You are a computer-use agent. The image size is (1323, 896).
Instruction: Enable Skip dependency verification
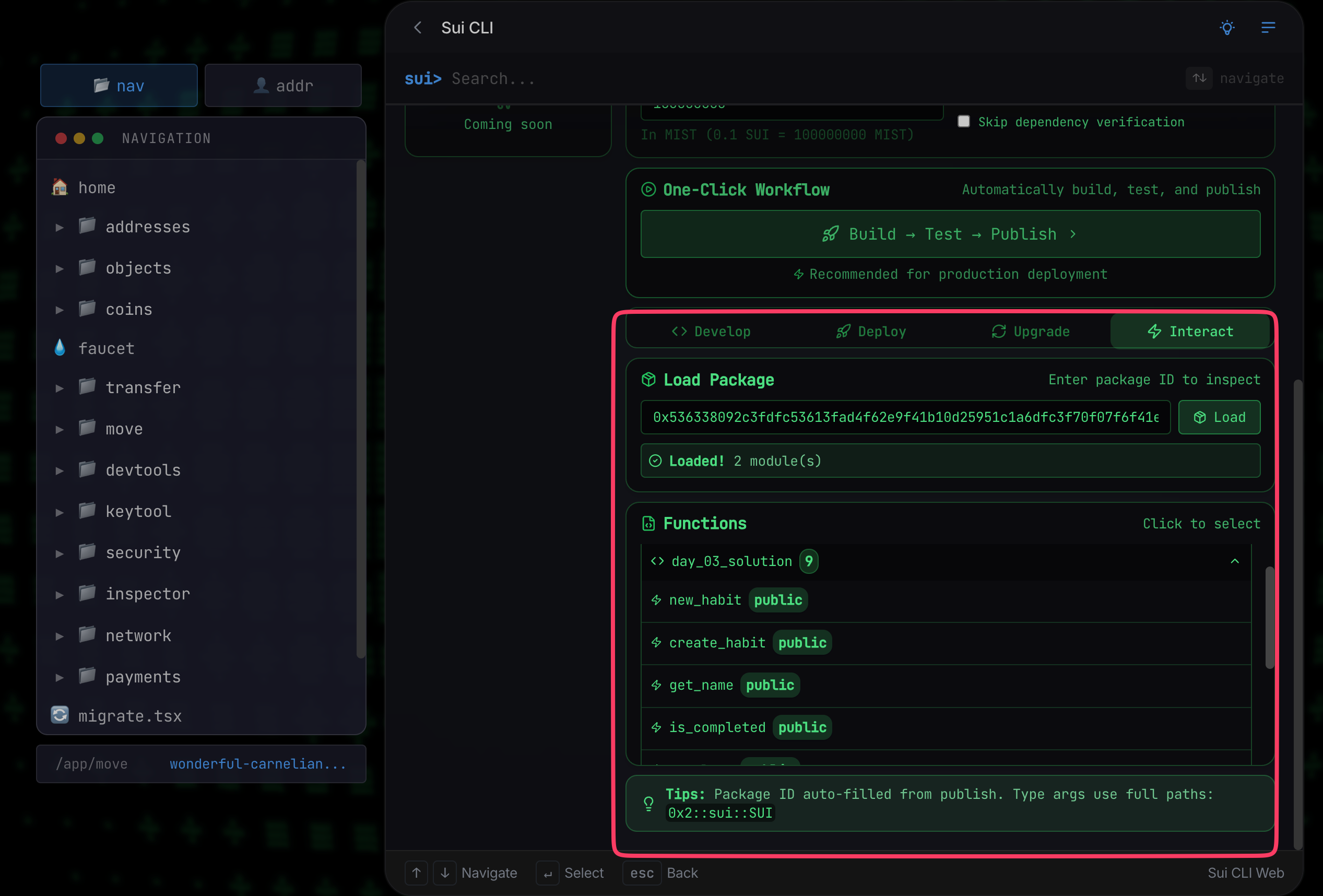pos(964,121)
